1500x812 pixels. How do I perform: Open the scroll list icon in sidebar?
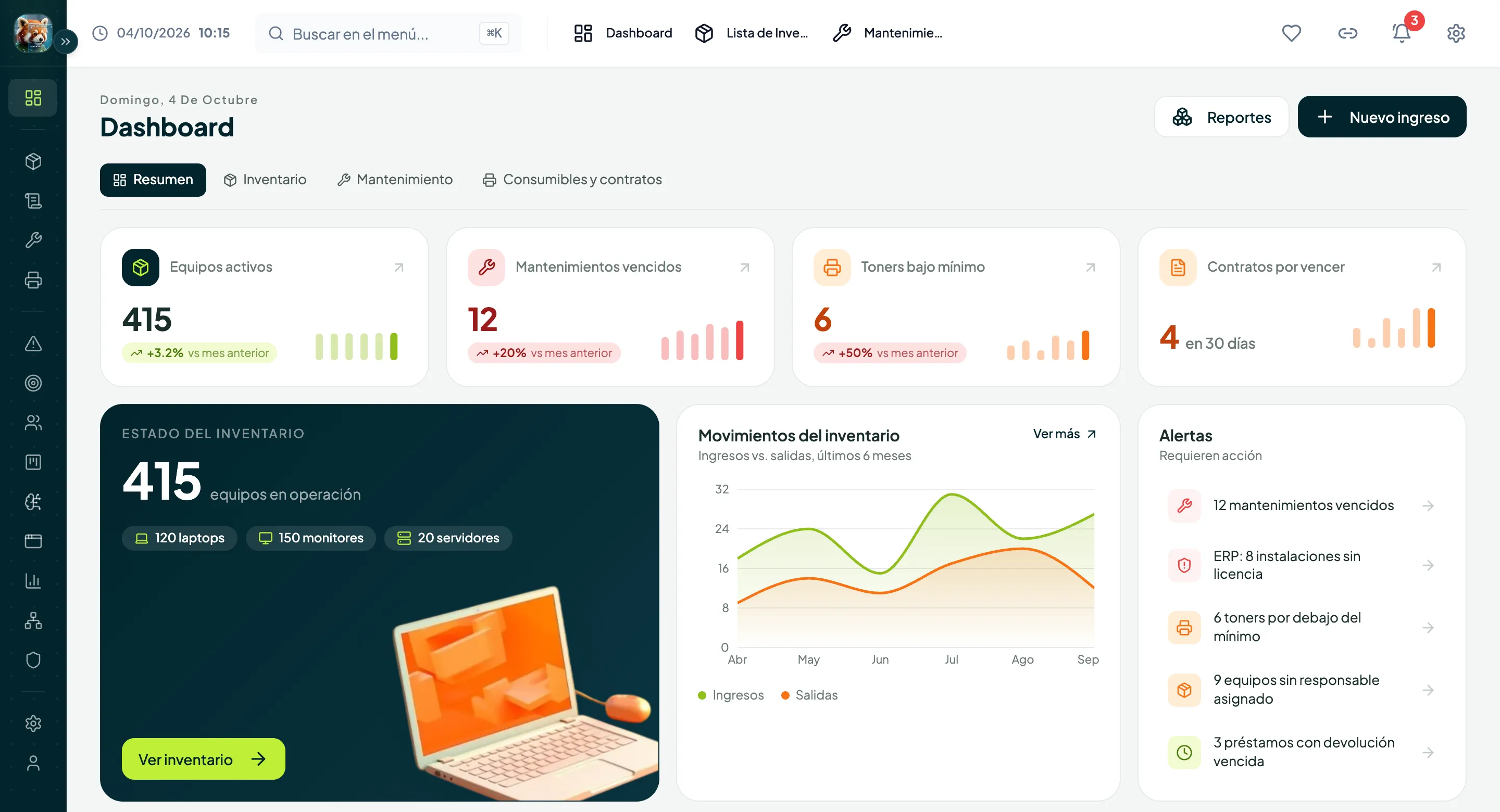33,201
